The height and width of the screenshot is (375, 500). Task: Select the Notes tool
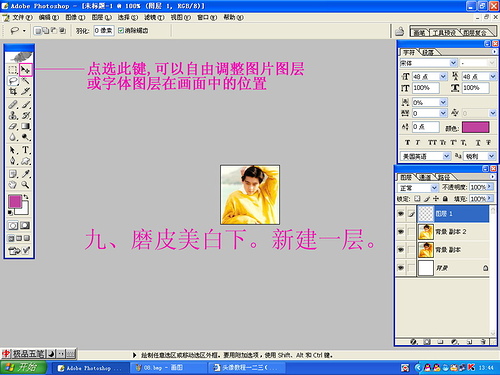(x=13, y=174)
